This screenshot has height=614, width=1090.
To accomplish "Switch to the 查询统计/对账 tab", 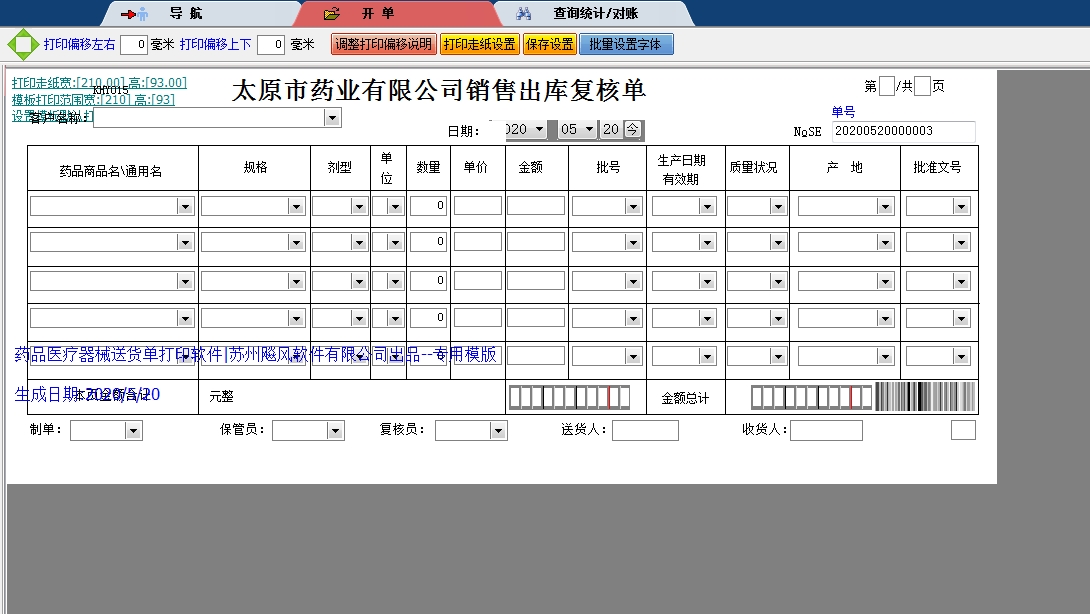I will [595, 14].
